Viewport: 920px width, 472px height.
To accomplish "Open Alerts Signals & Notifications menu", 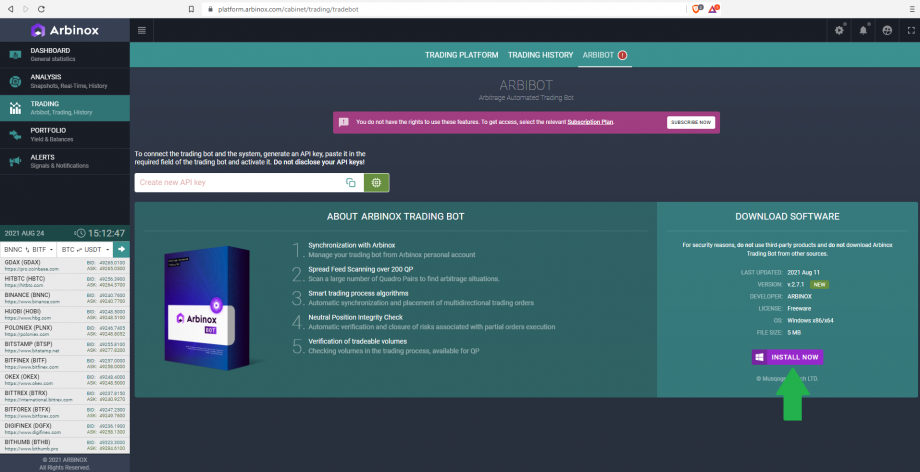I will pyautogui.click(x=65, y=161).
